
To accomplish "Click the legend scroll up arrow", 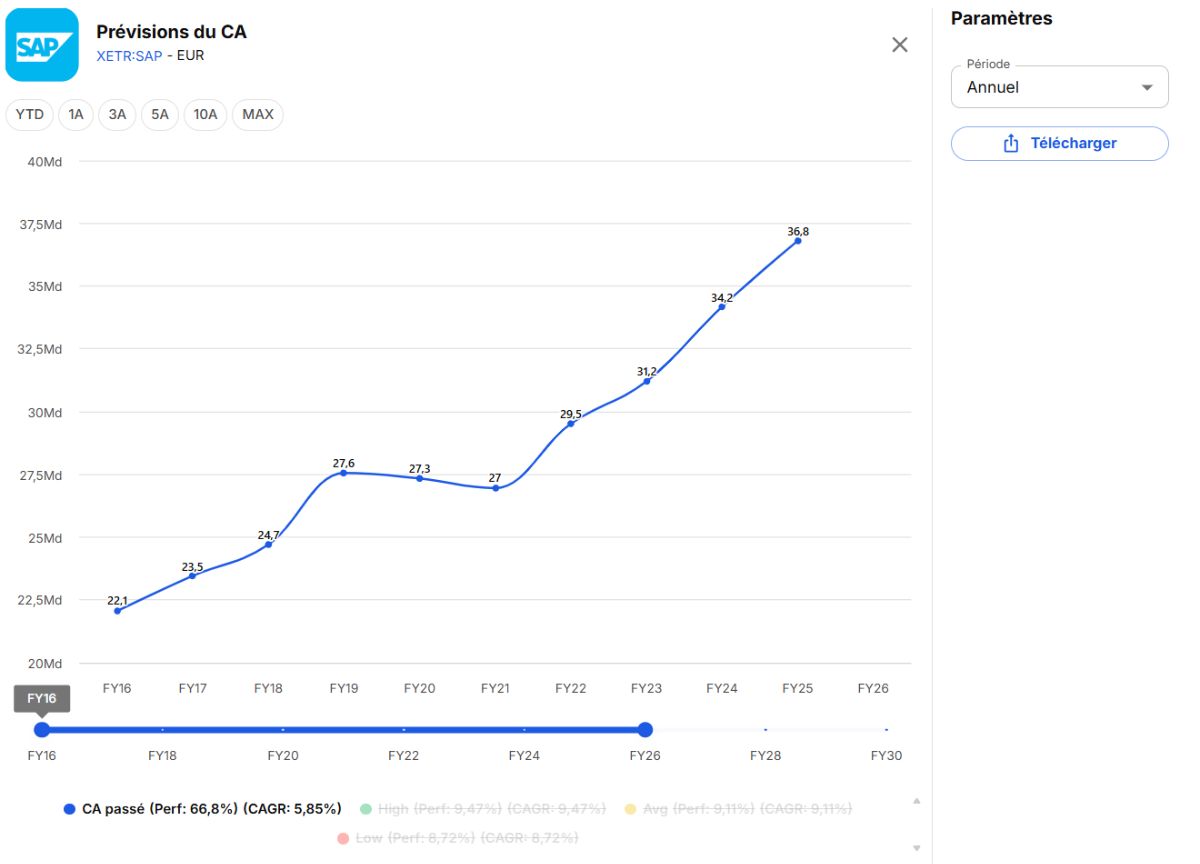I will click(916, 801).
